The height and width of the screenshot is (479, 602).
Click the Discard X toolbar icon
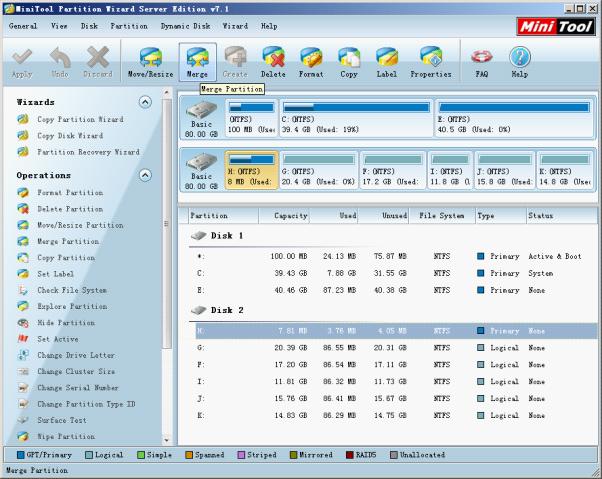click(98, 62)
